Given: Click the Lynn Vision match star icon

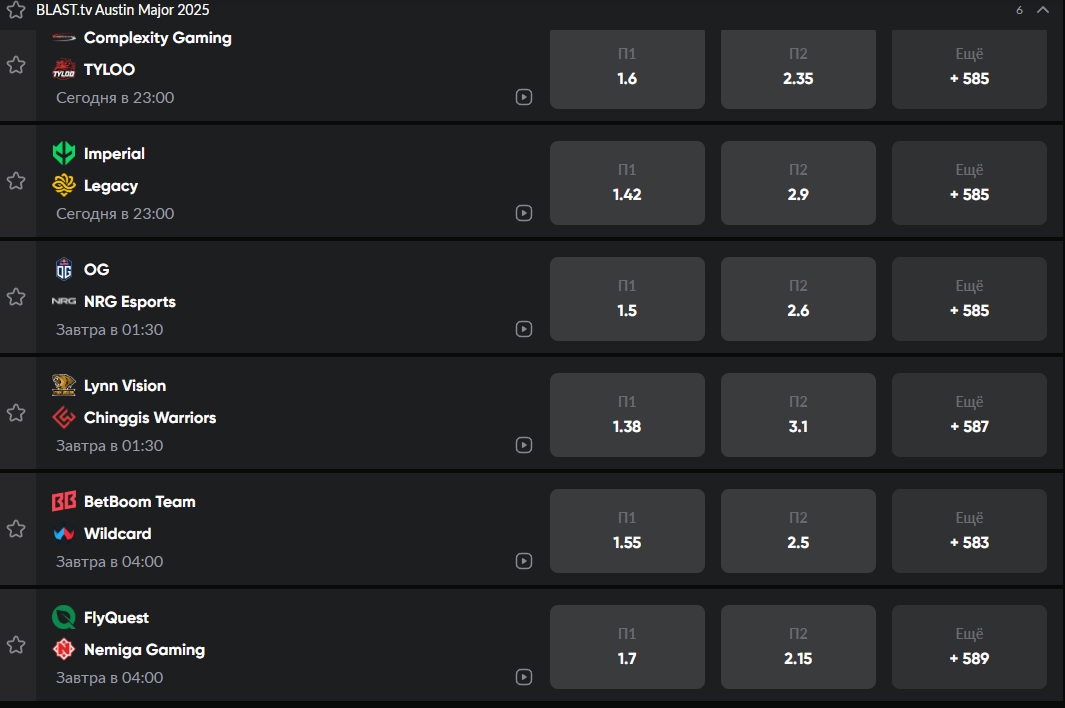Looking at the screenshot, I should coord(16,413).
